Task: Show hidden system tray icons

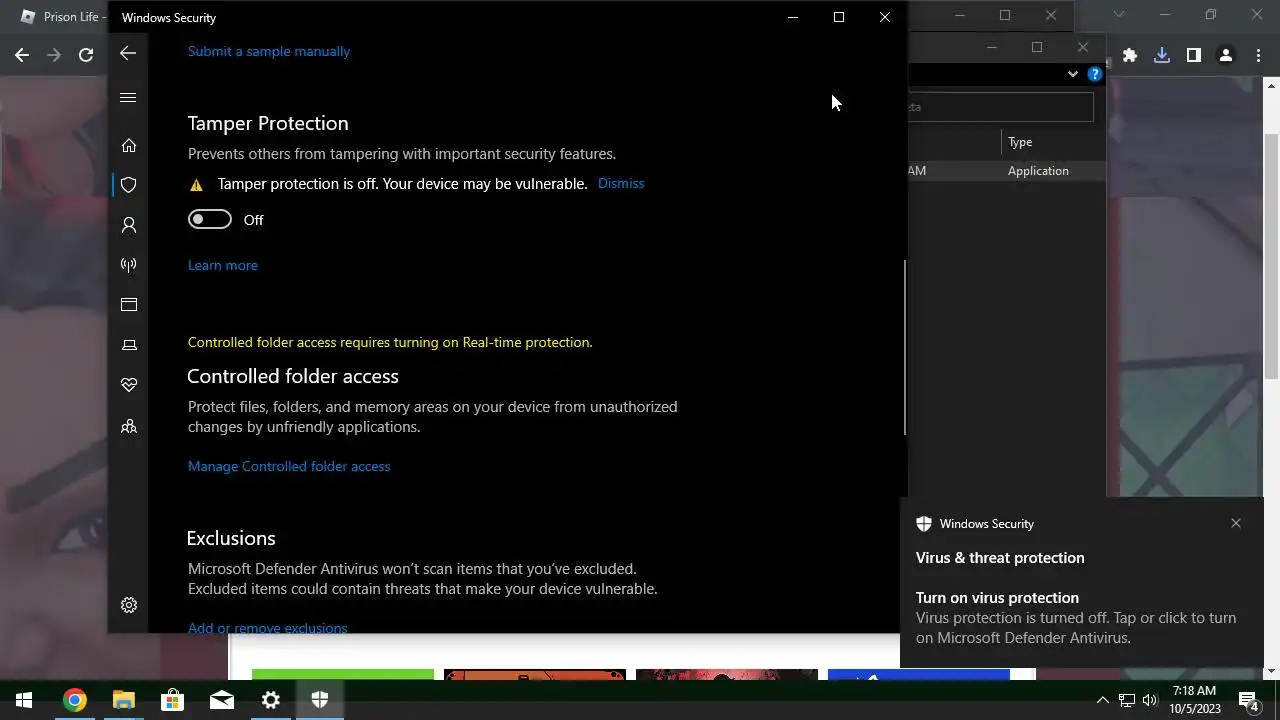Action: pyautogui.click(x=1103, y=700)
